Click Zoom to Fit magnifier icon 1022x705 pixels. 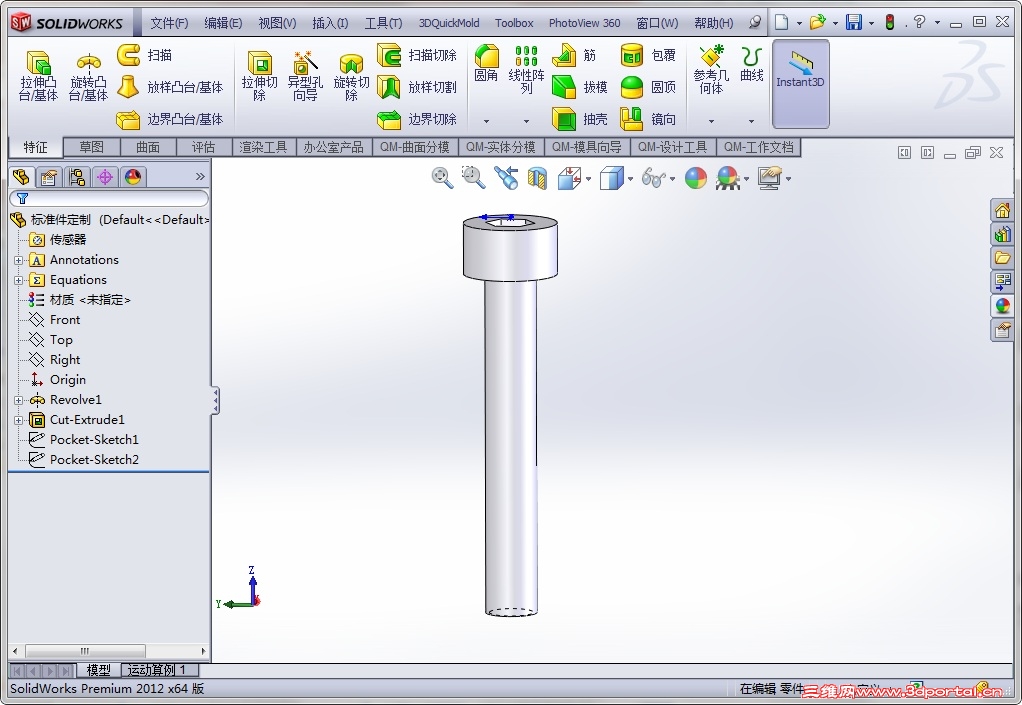point(443,178)
